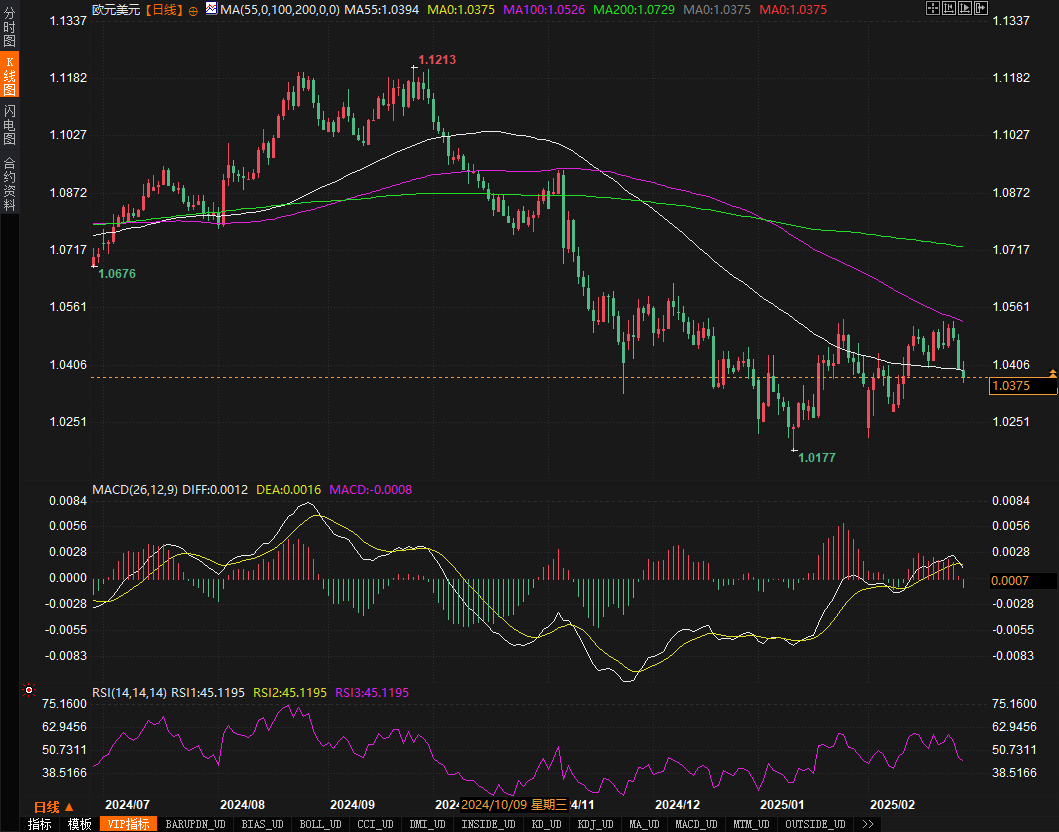This screenshot has width=1059, height=832.
Task: Select the KDJ_UD indicator tab
Action: pos(598,824)
